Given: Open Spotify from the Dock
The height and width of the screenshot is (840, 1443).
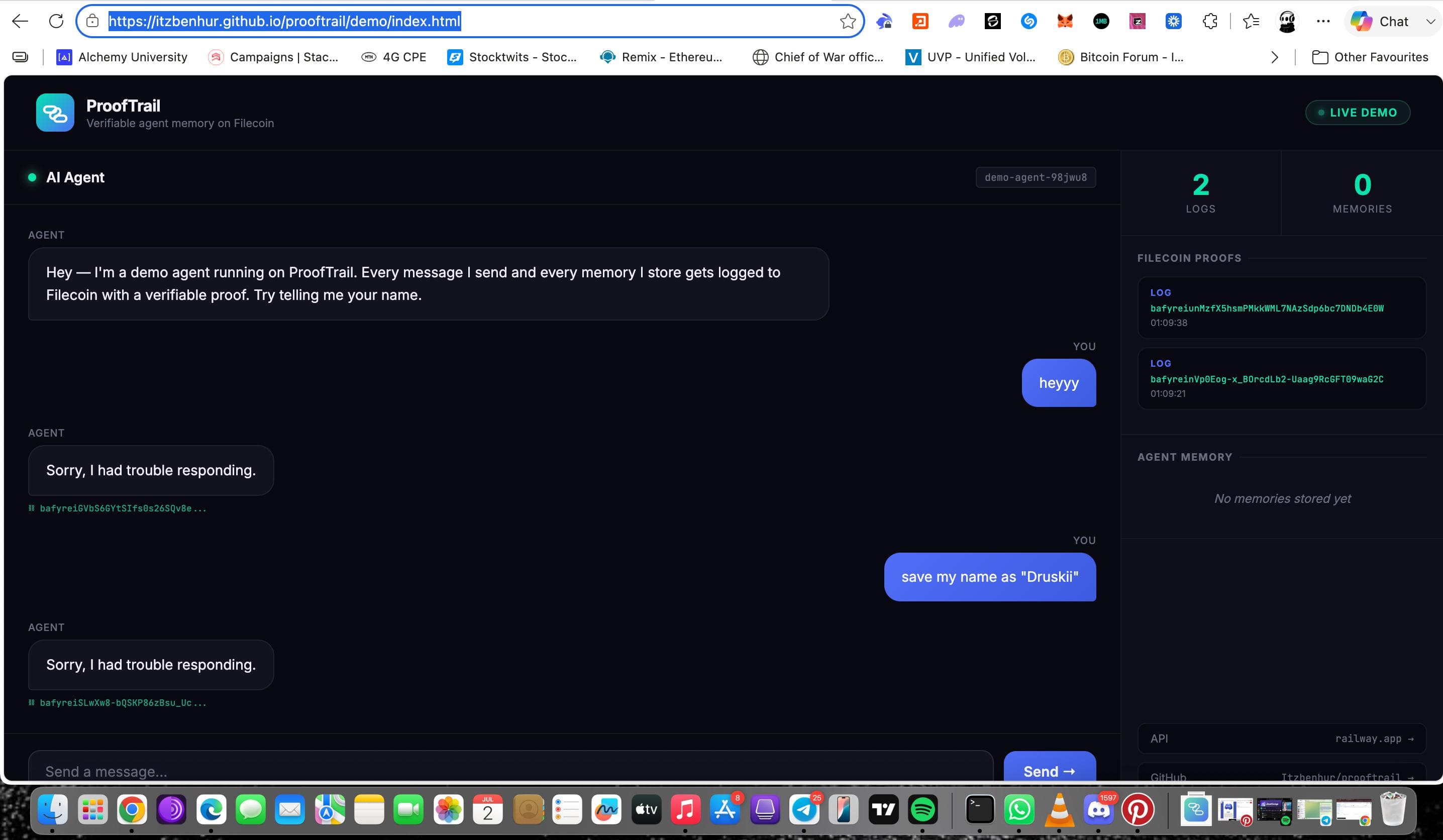Looking at the screenshot, I should [x=922, y=810].
